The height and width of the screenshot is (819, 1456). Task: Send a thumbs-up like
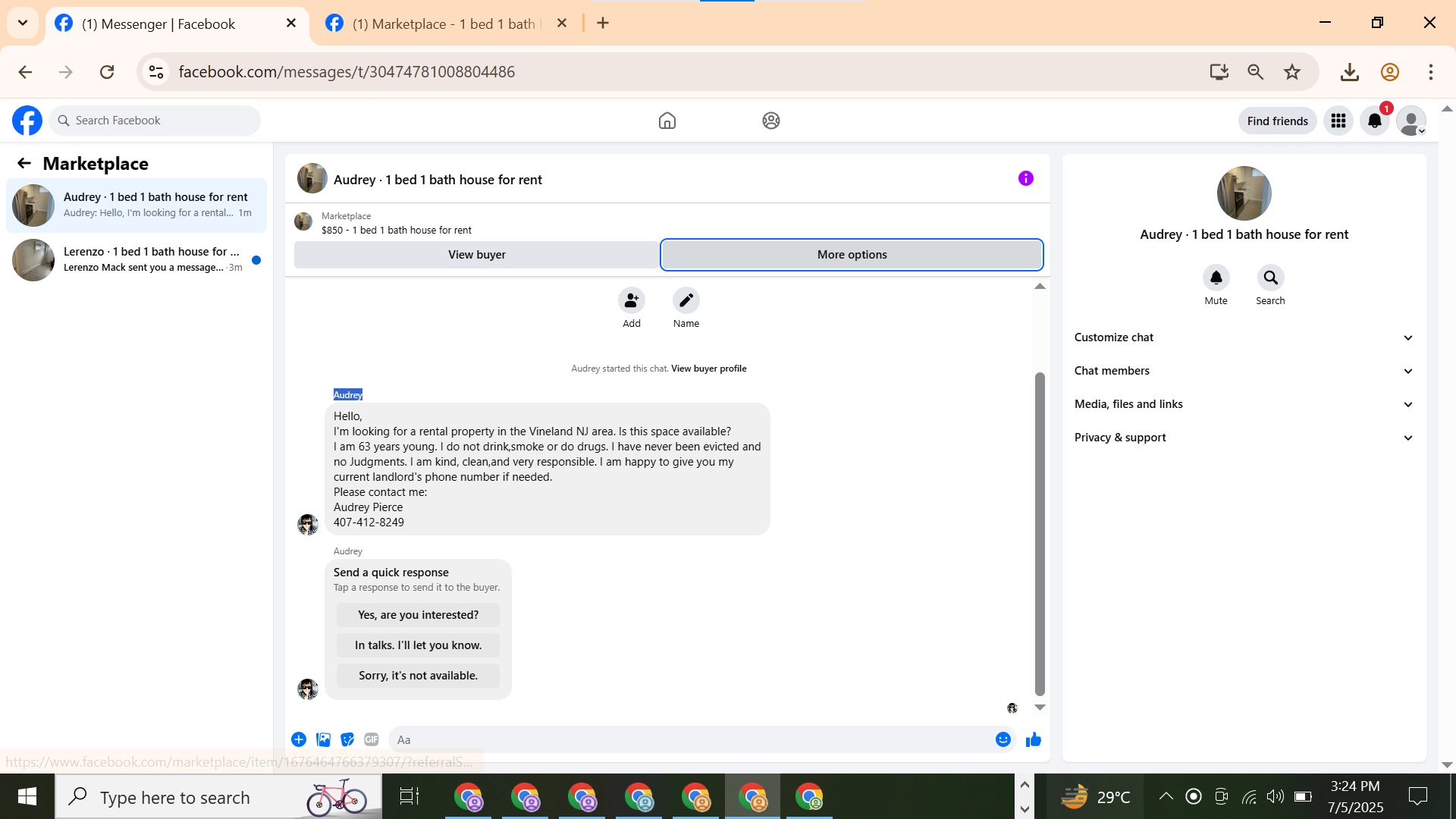1033,739
